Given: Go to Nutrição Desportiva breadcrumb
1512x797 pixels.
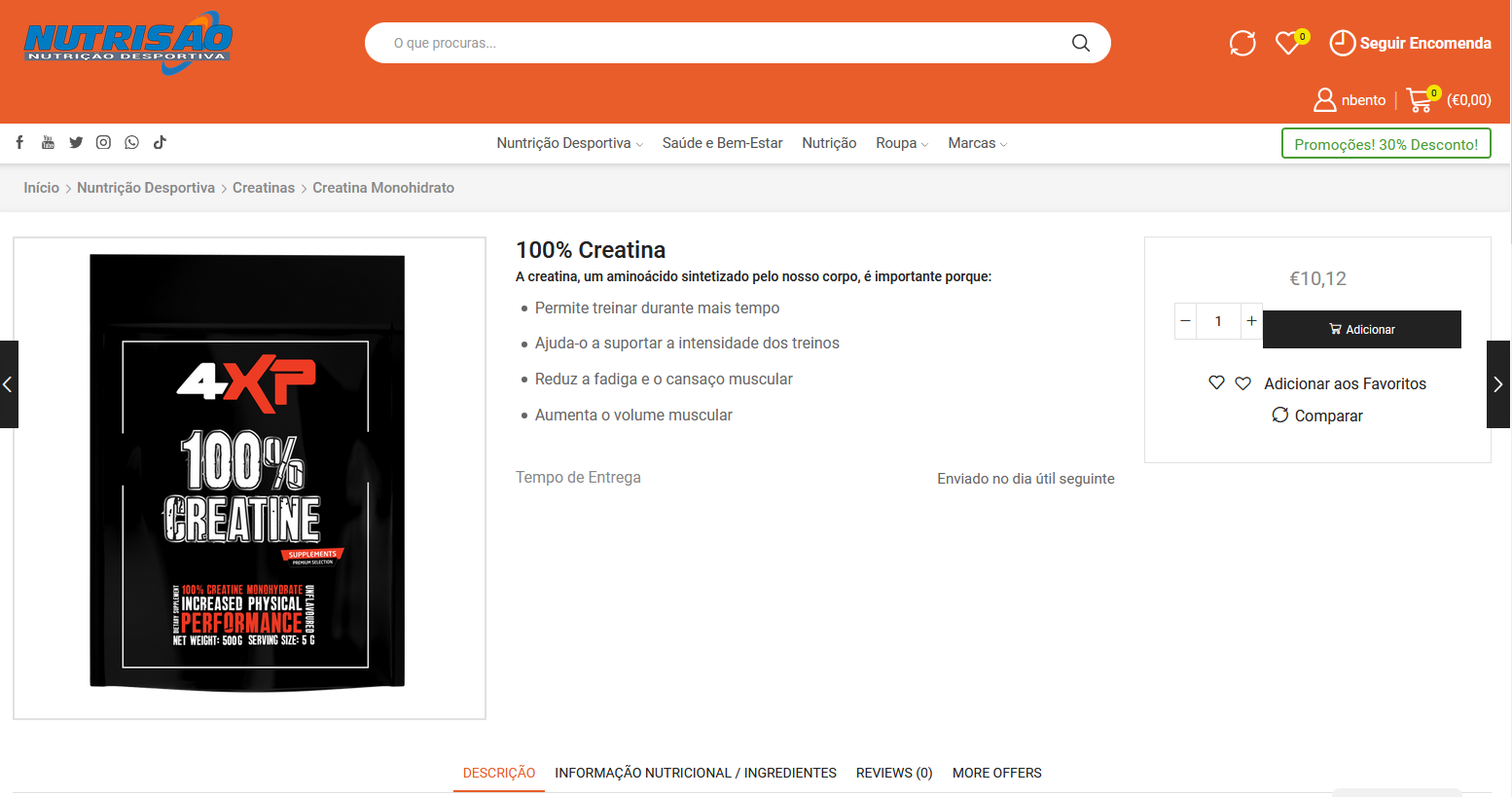Looking at the screenshot, I should [146, 188].
